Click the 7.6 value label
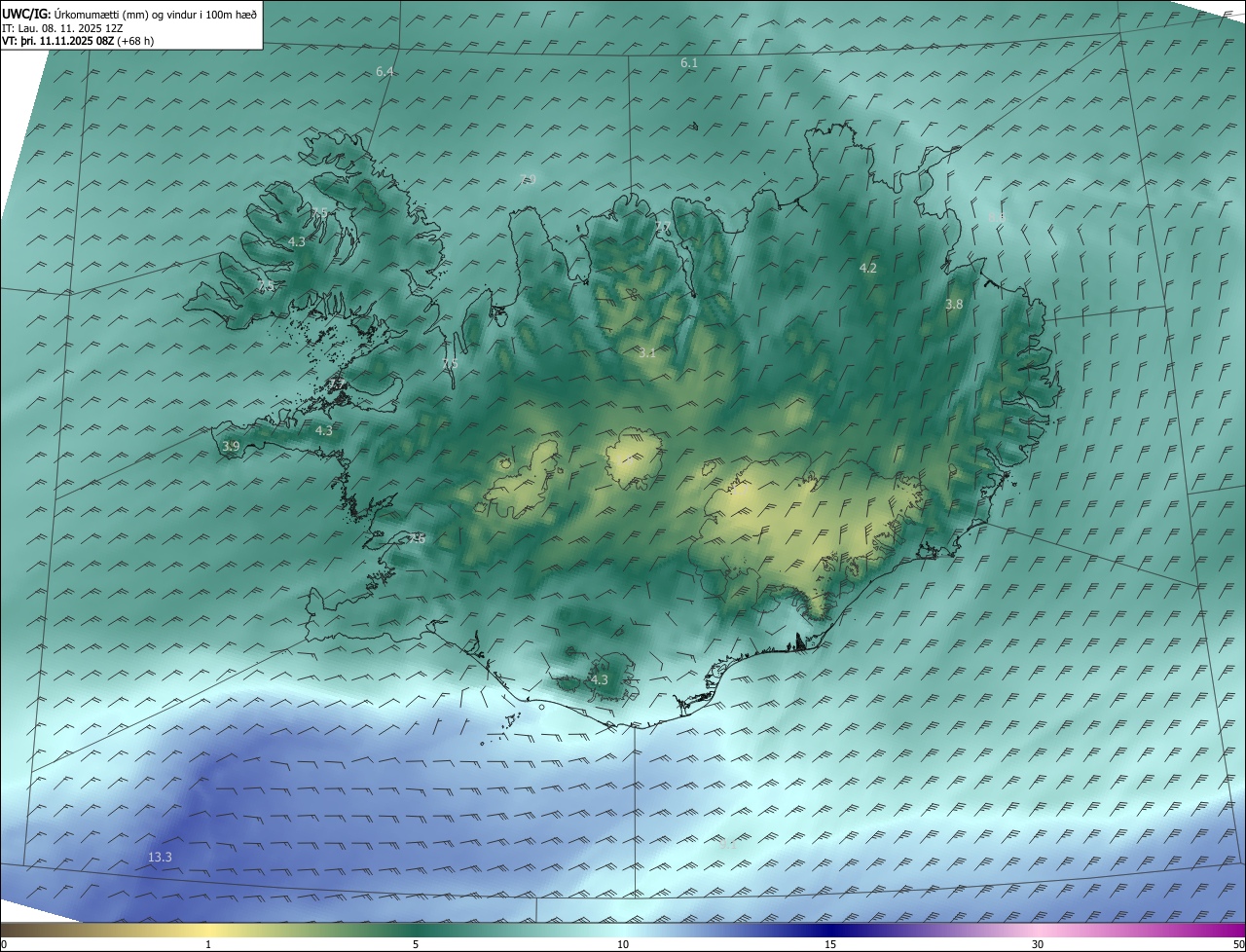This screenshot has width=1246, height=952. (x=418, y=537)
